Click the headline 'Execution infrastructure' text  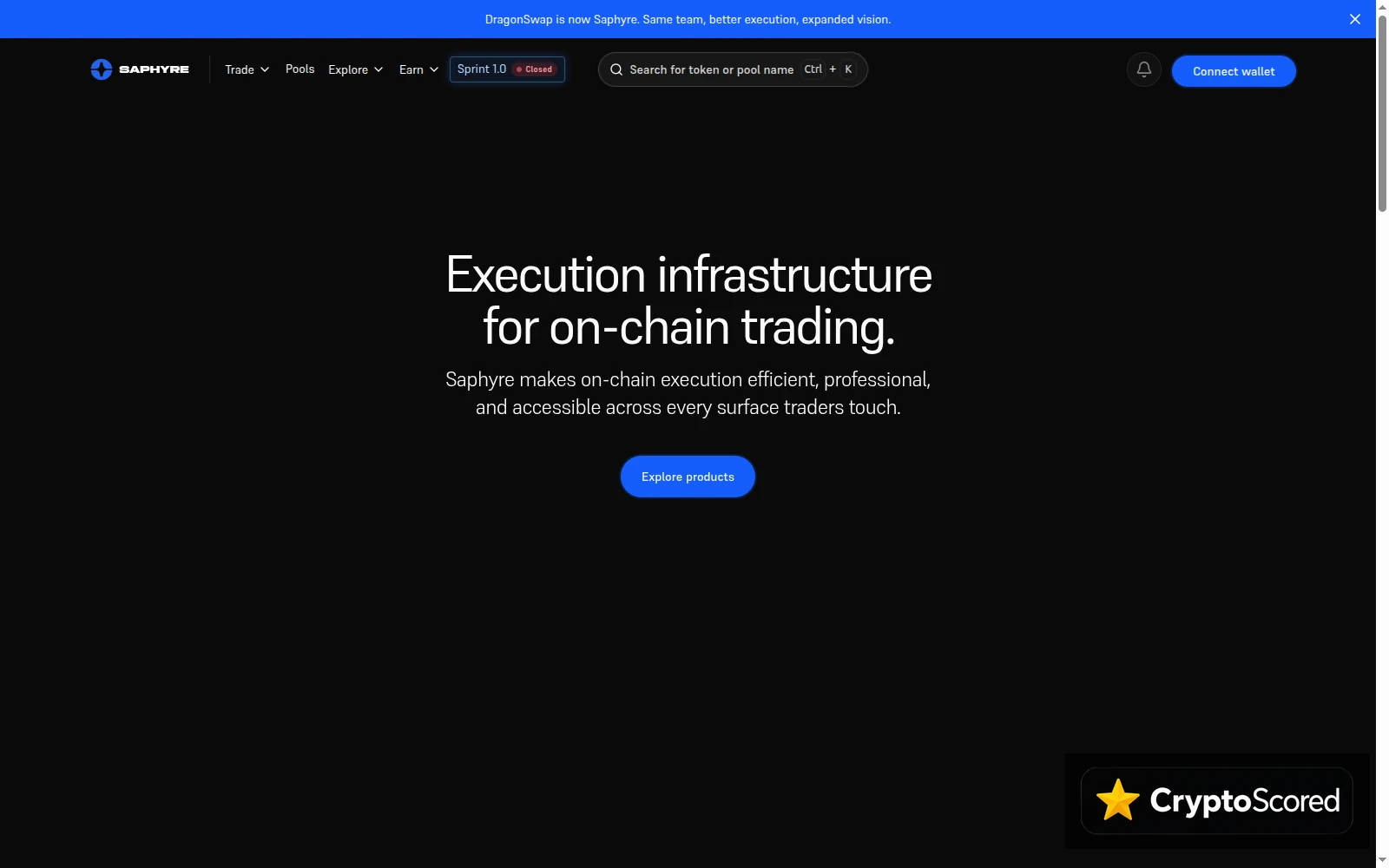(x=688, y=275)
